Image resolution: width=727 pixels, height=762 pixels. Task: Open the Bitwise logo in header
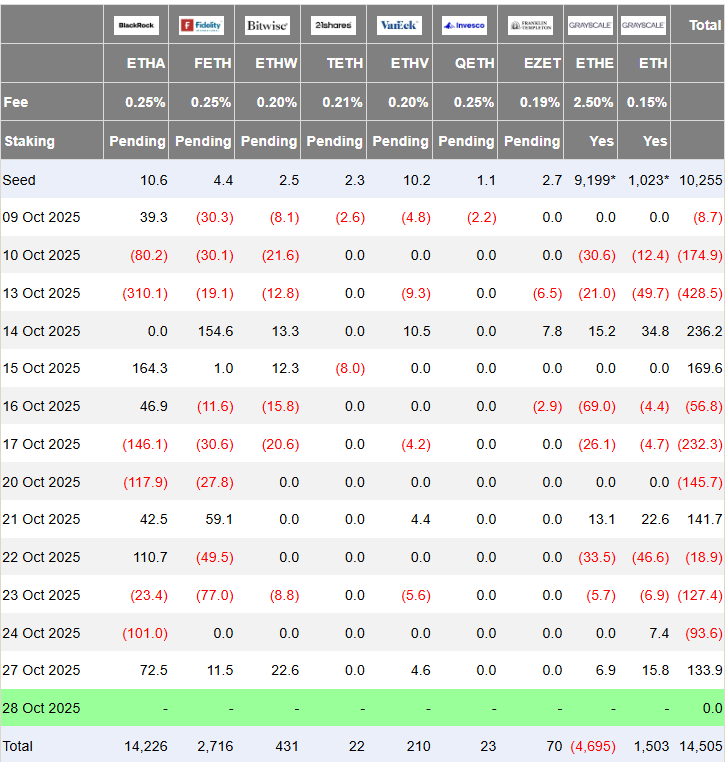point(267,25)
